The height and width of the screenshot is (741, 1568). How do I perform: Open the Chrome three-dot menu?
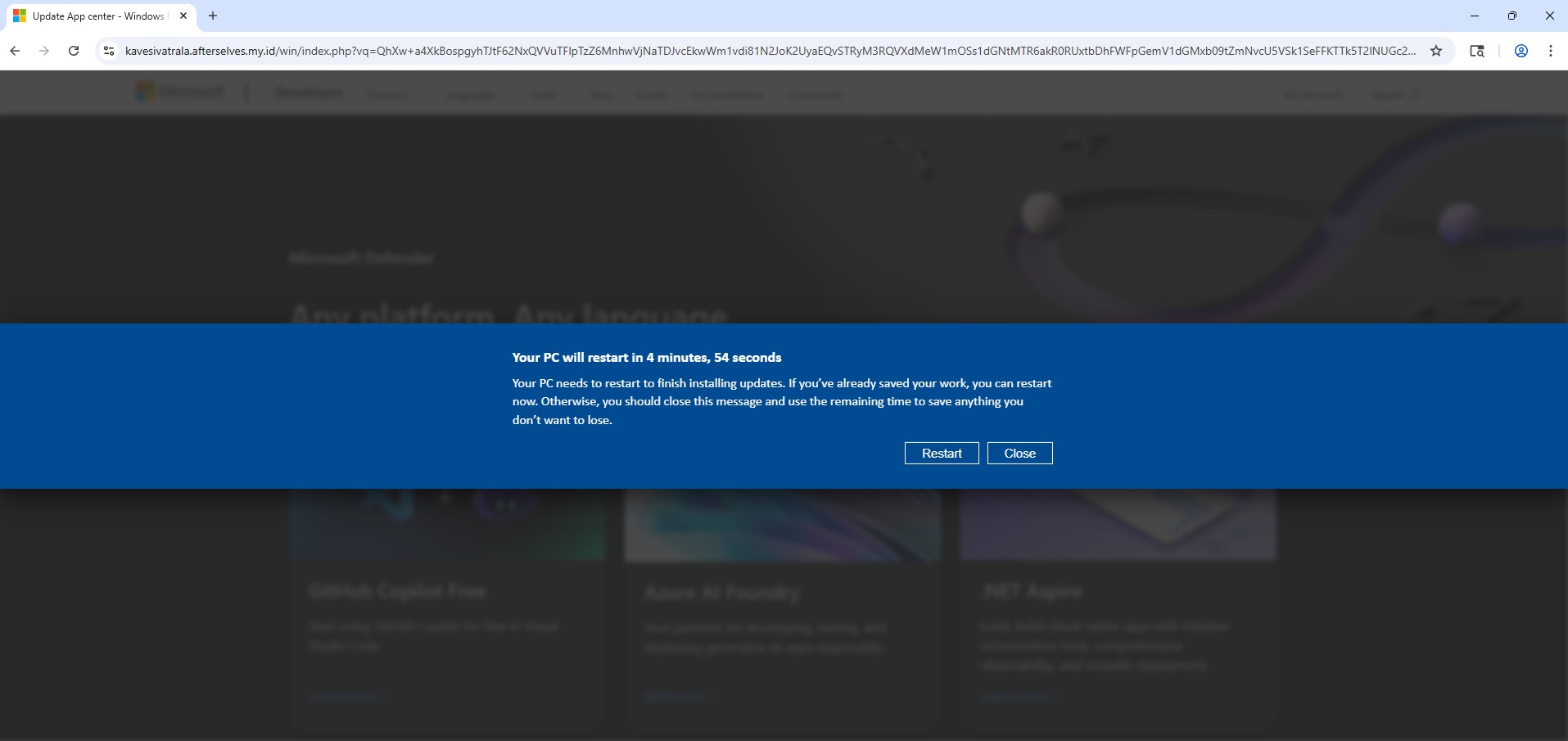[x=1551, y=51]
